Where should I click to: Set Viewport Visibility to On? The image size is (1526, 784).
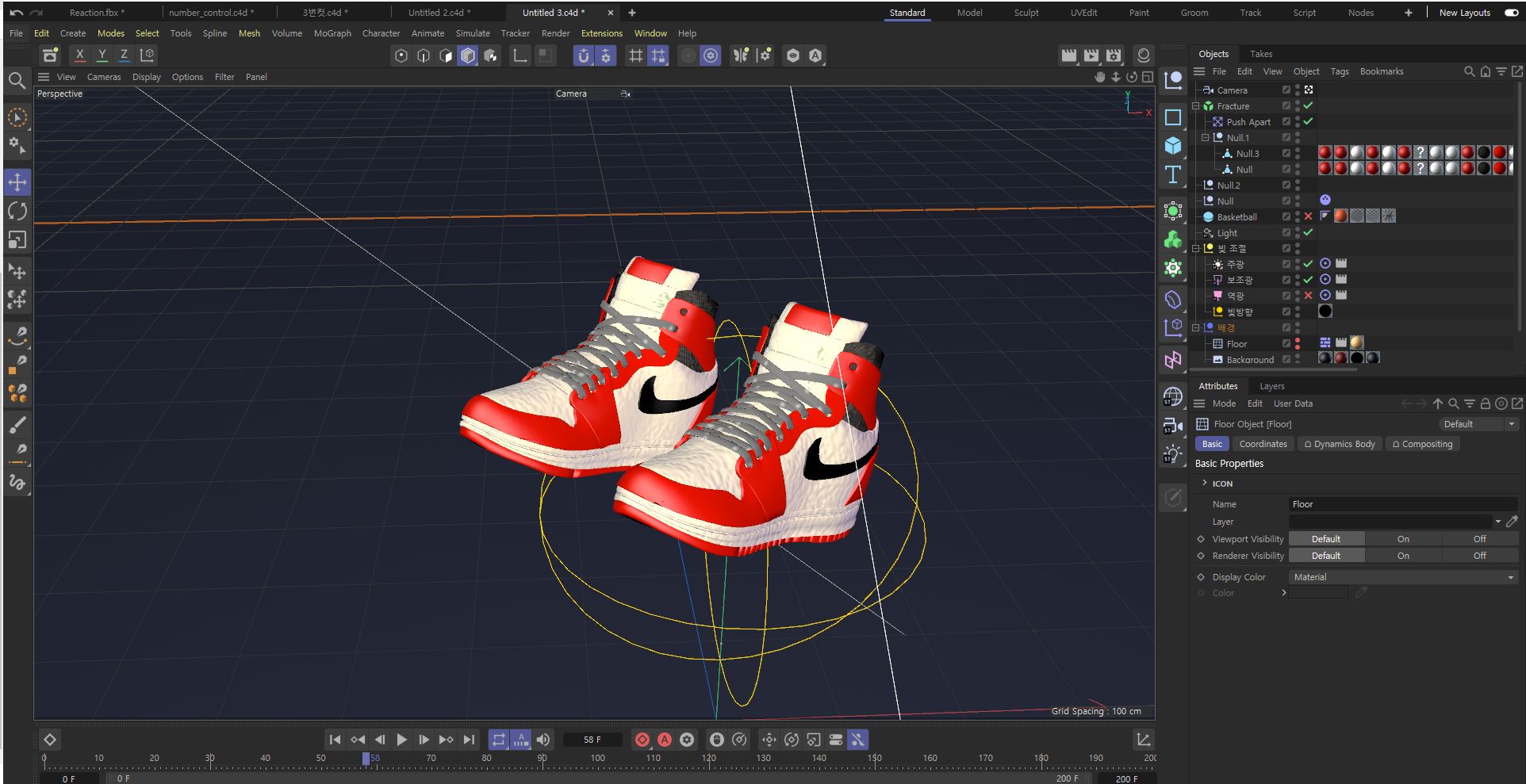(1403, 539)
